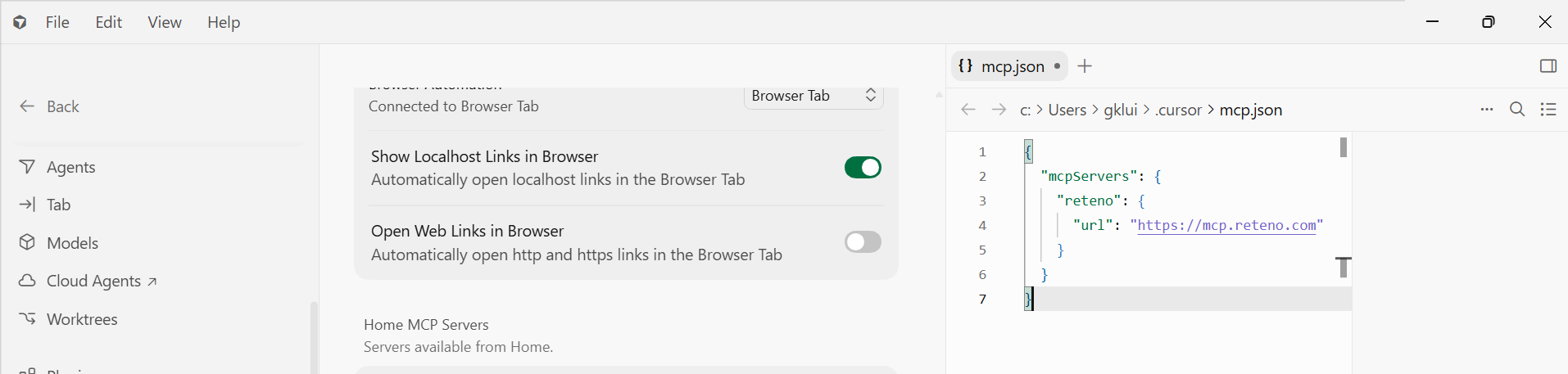
Task: Expand the .cursor breadcrumb folder
Action: [1178, 110]
